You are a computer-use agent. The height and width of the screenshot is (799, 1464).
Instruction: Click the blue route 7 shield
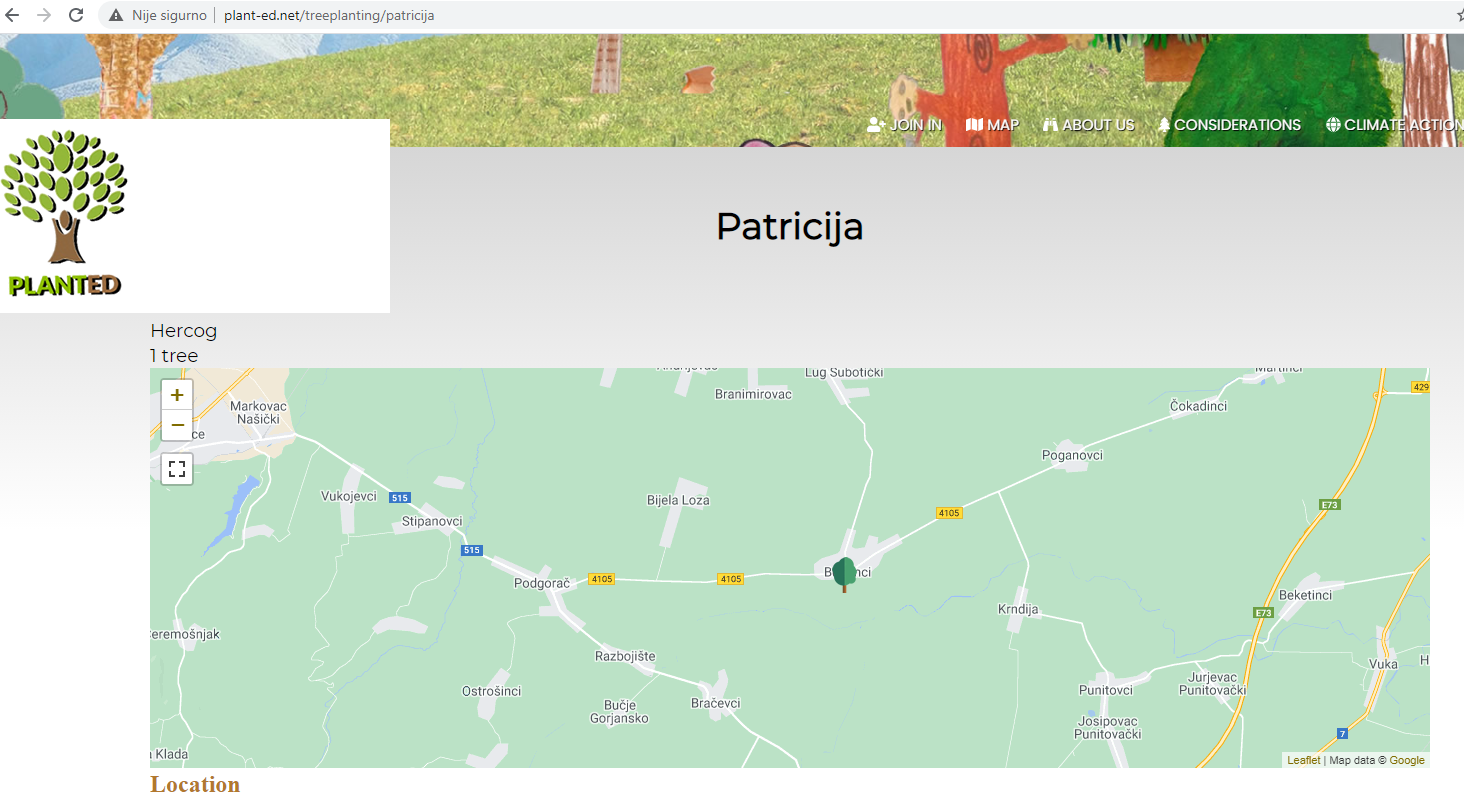pos(1342,734)
